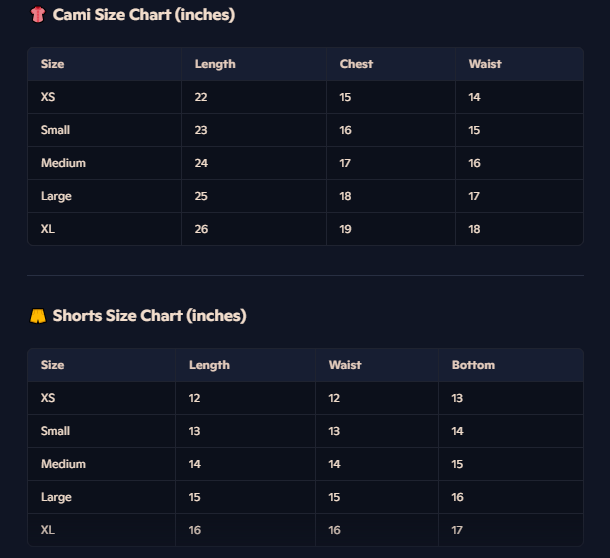The height and width of the screenshot is (558, 610).
Task: Select the Large row label in shorts table
Action: (x=56, y=497)
